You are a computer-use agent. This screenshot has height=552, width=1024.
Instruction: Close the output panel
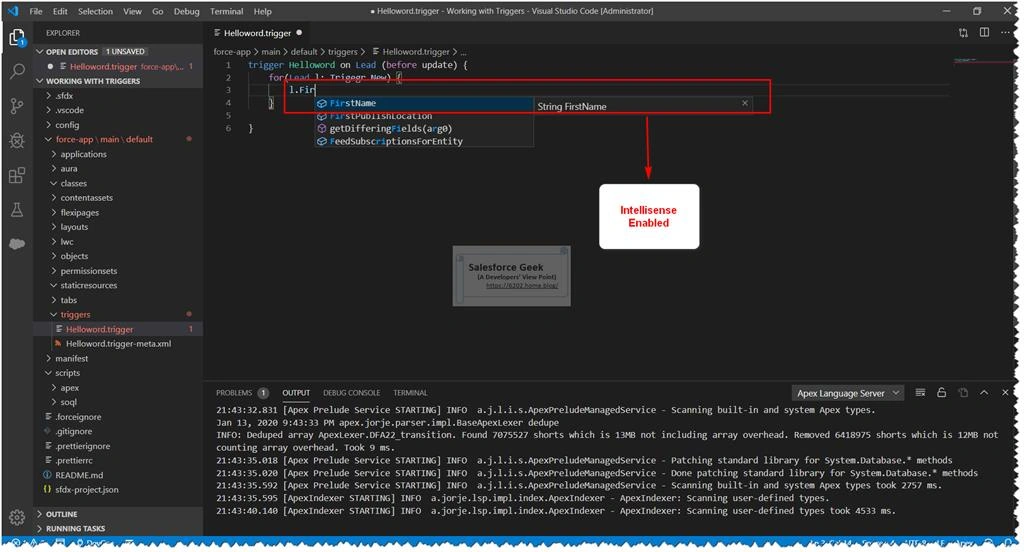click(1005, 393)
